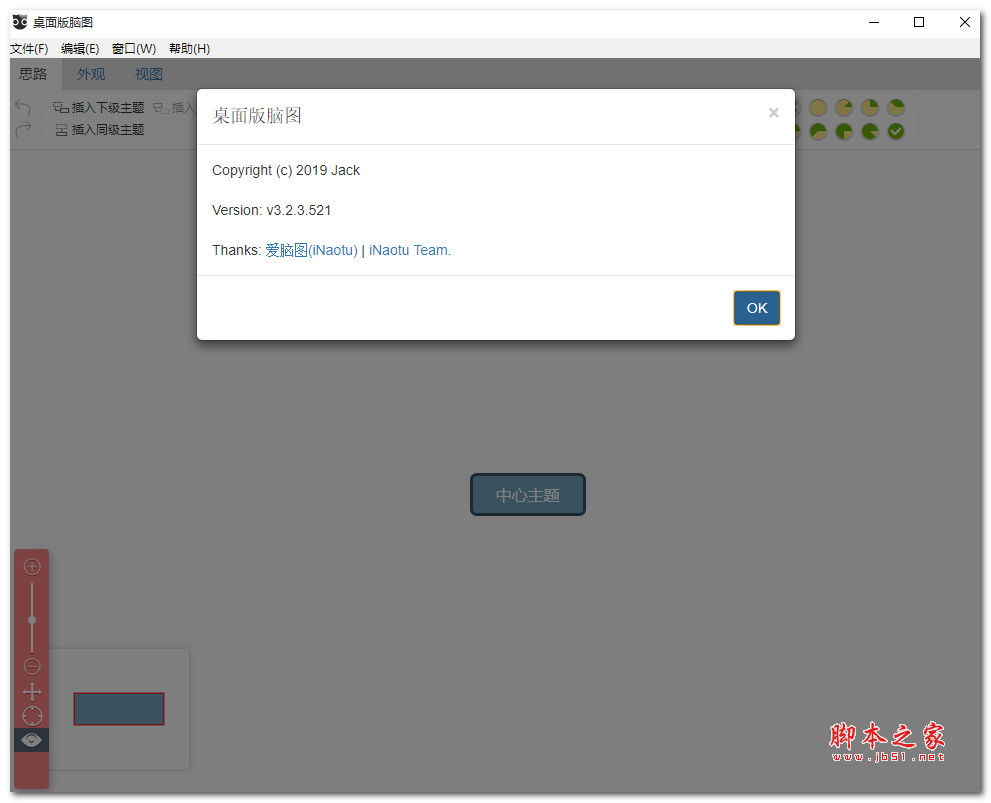
Task: Click the undo arrow icon
Action: (x=21, y=107)
